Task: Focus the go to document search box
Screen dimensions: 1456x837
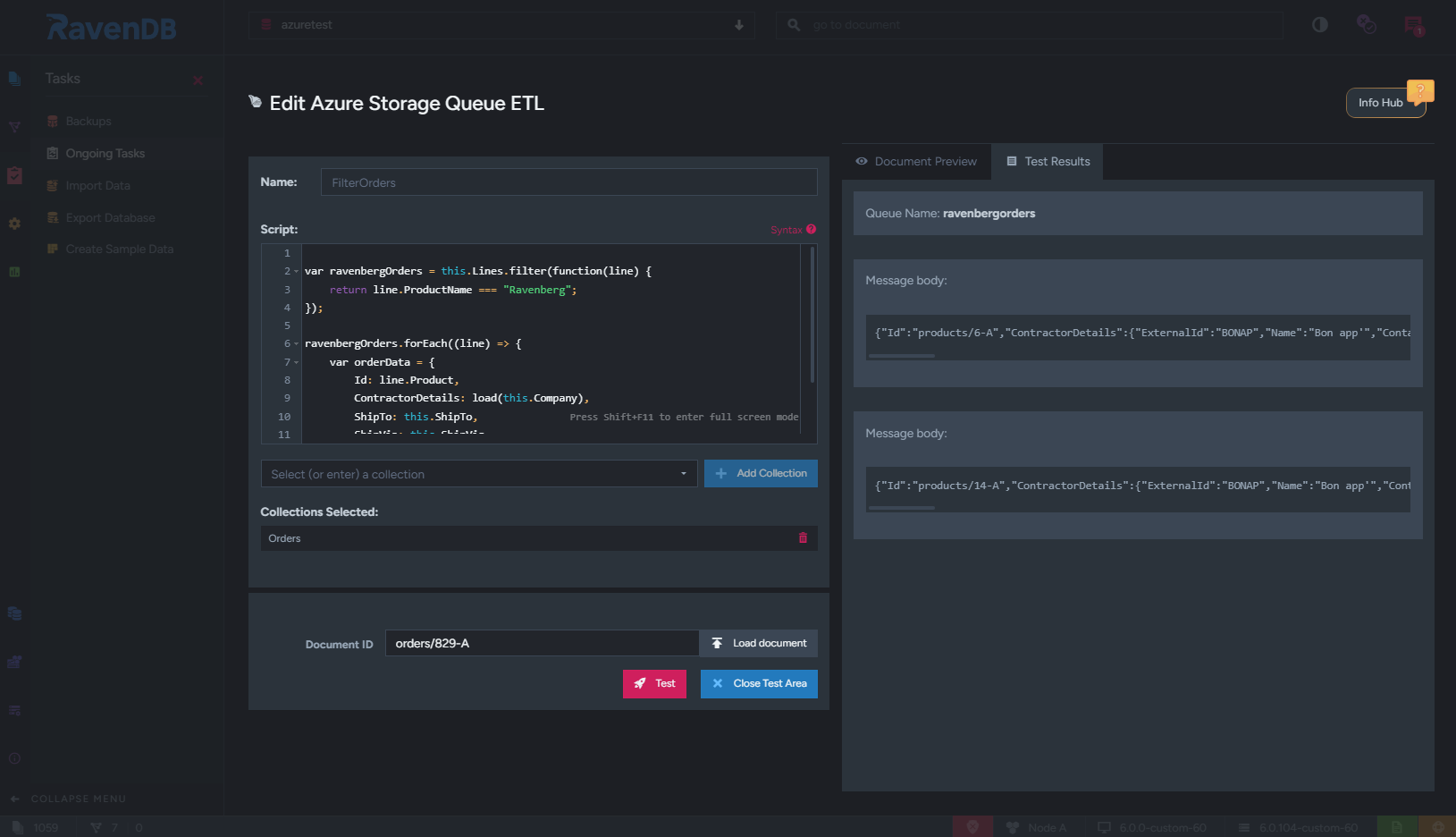Action: point(1029,25)
